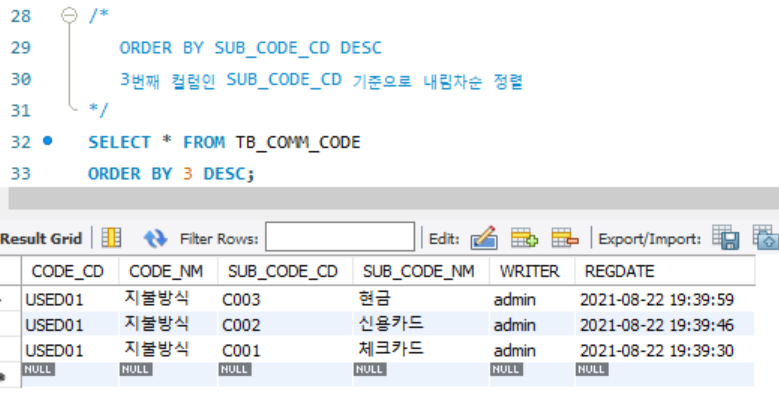Select cell C001 in SUB_CODE_CD column

(285, 350)
